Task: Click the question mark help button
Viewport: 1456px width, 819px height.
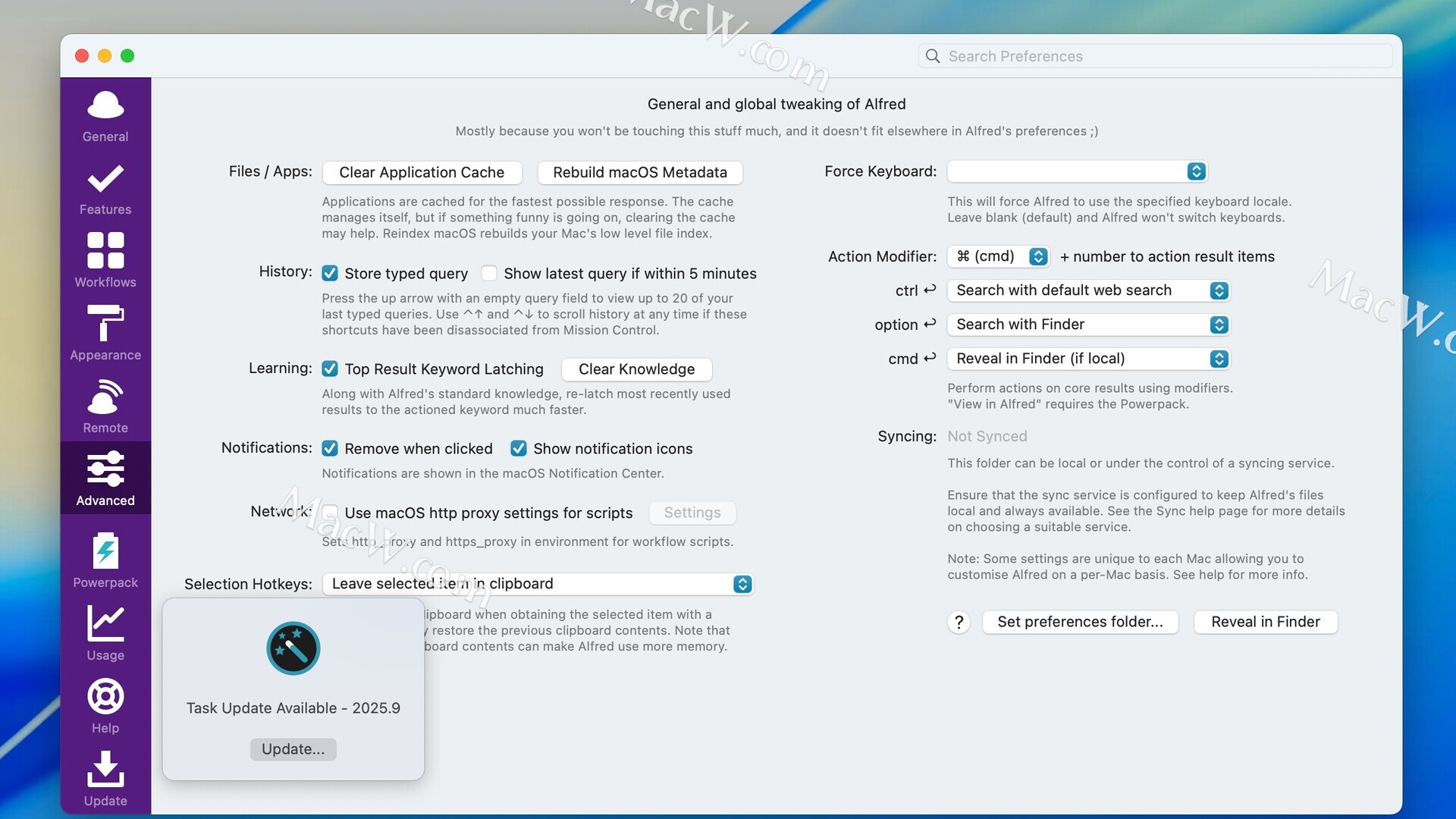Action: pyautogui.click(x=959, y=623)
